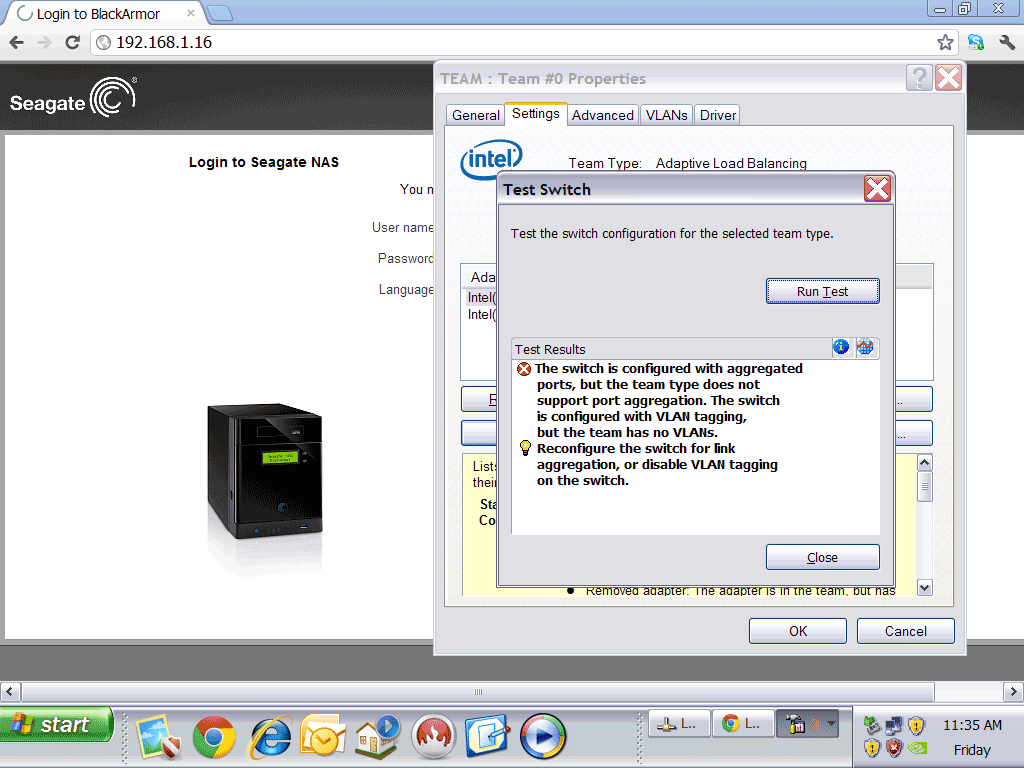Image resolution: width=1024 pixels, height=768 pixels.
Task: Click the taskbar clock showing 11:35 AM
Action: 972,725
